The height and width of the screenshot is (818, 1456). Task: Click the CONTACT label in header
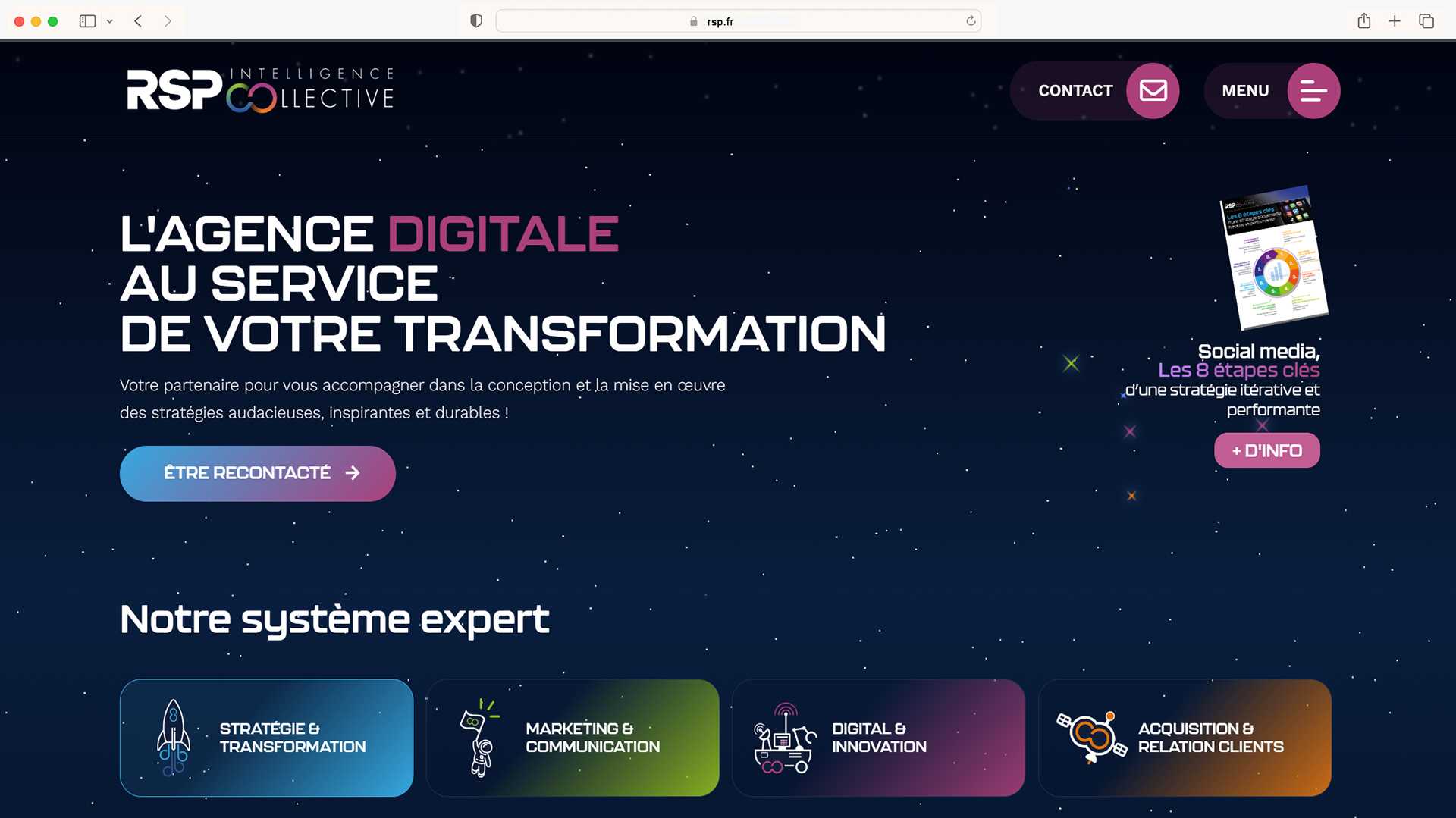pos(1075,91)
